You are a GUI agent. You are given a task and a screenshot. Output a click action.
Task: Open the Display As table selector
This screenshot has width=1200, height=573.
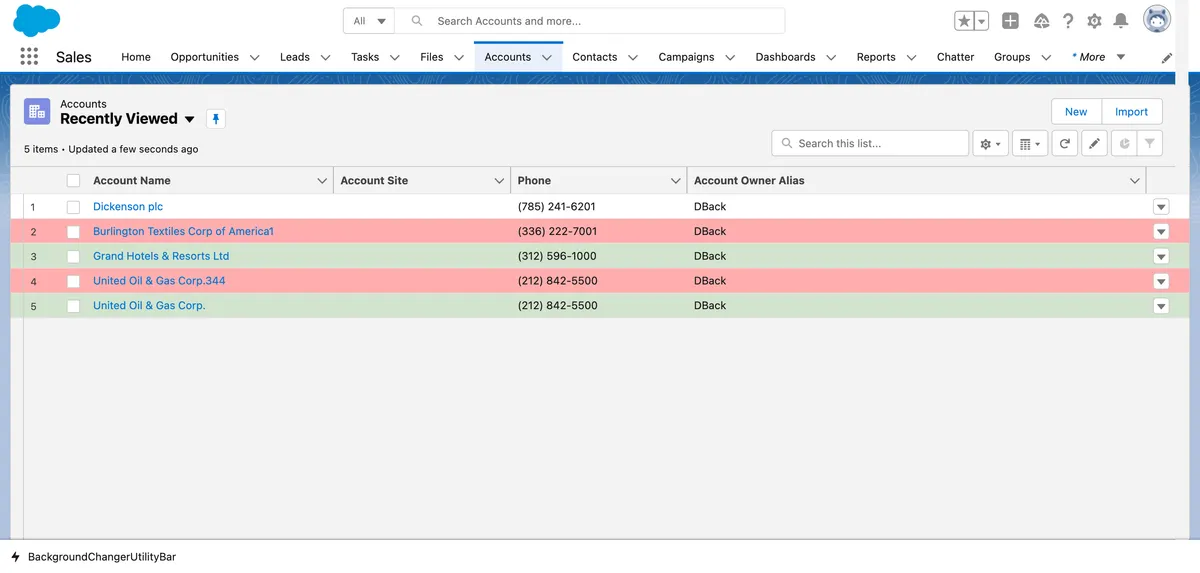pos(1030,144)
